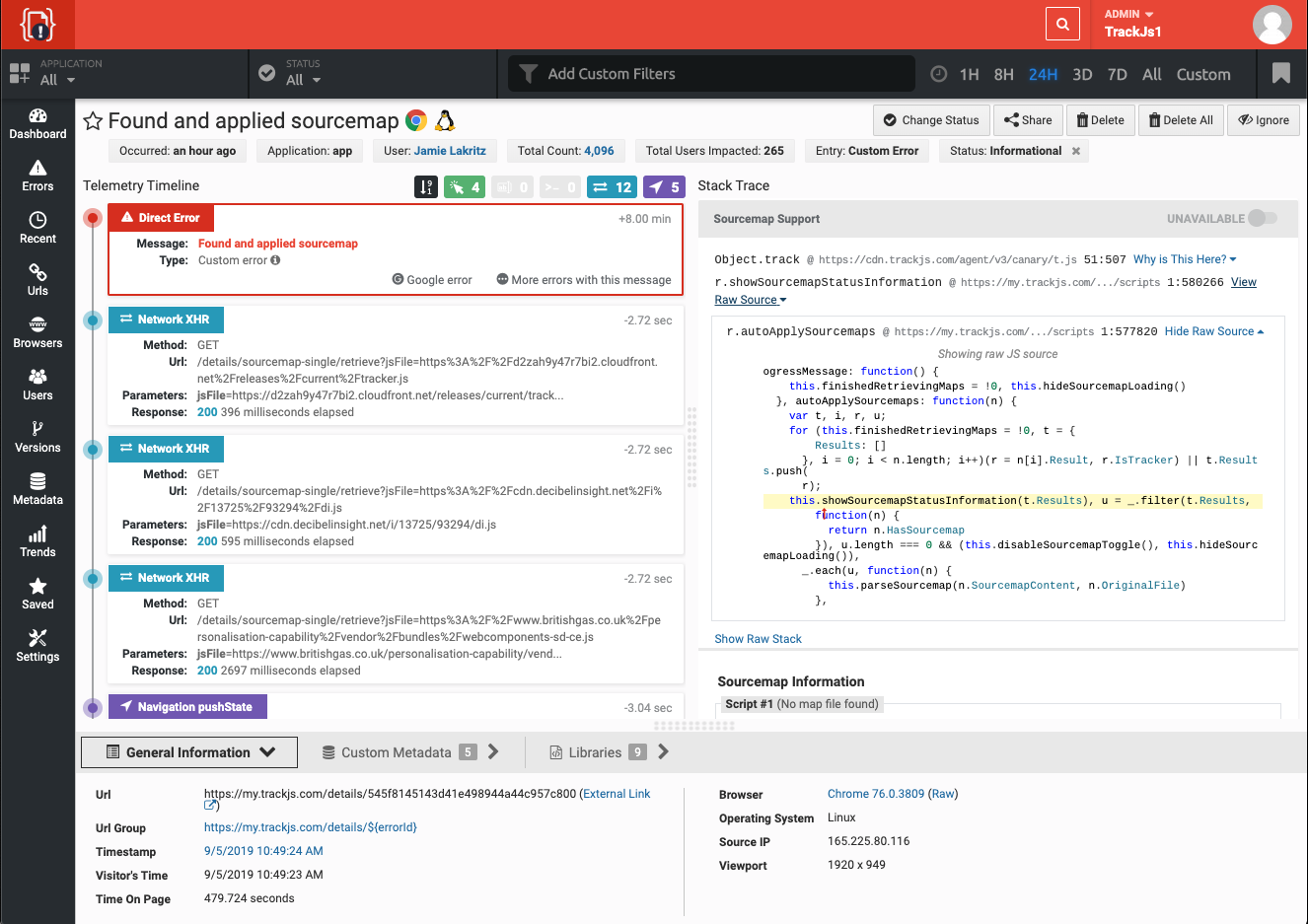This screenshot has height=924, width=1308.
Task: Select the Browsers sidebar icon
Action: coord(37,331)
